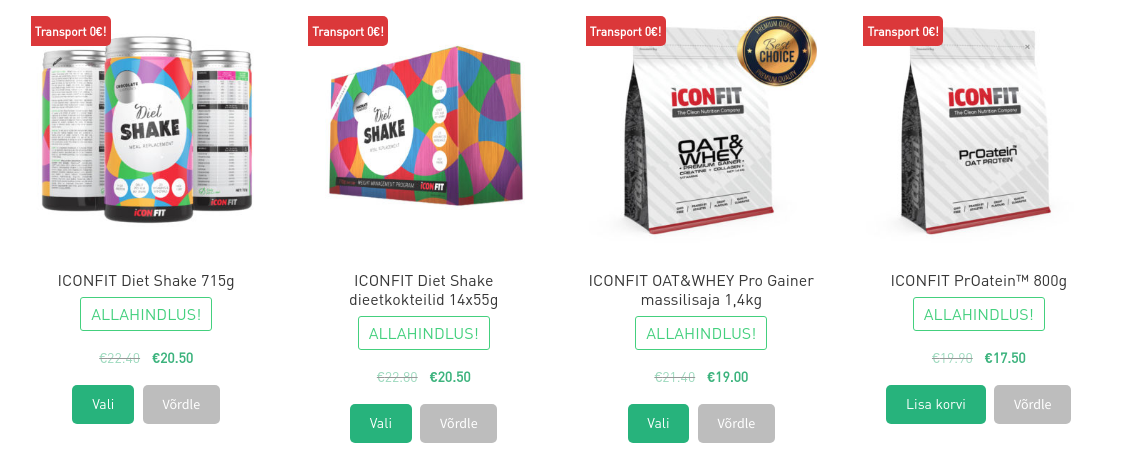Click Võrdle for OAT&WHEY Pro Gainer
The width and height of the screenshot is (1134, 474).
coord(736,423)
